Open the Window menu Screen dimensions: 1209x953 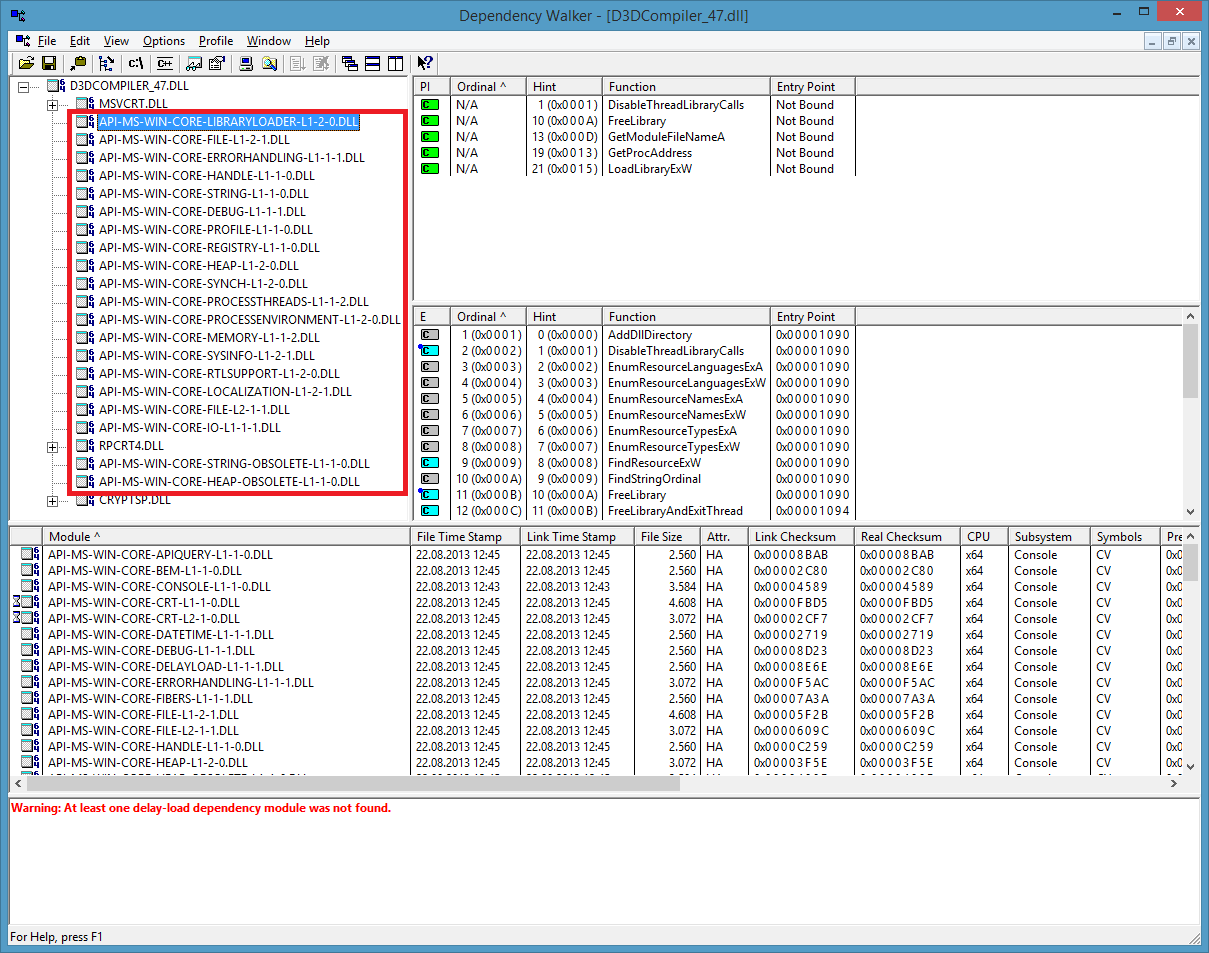click(x=269, y=41)
